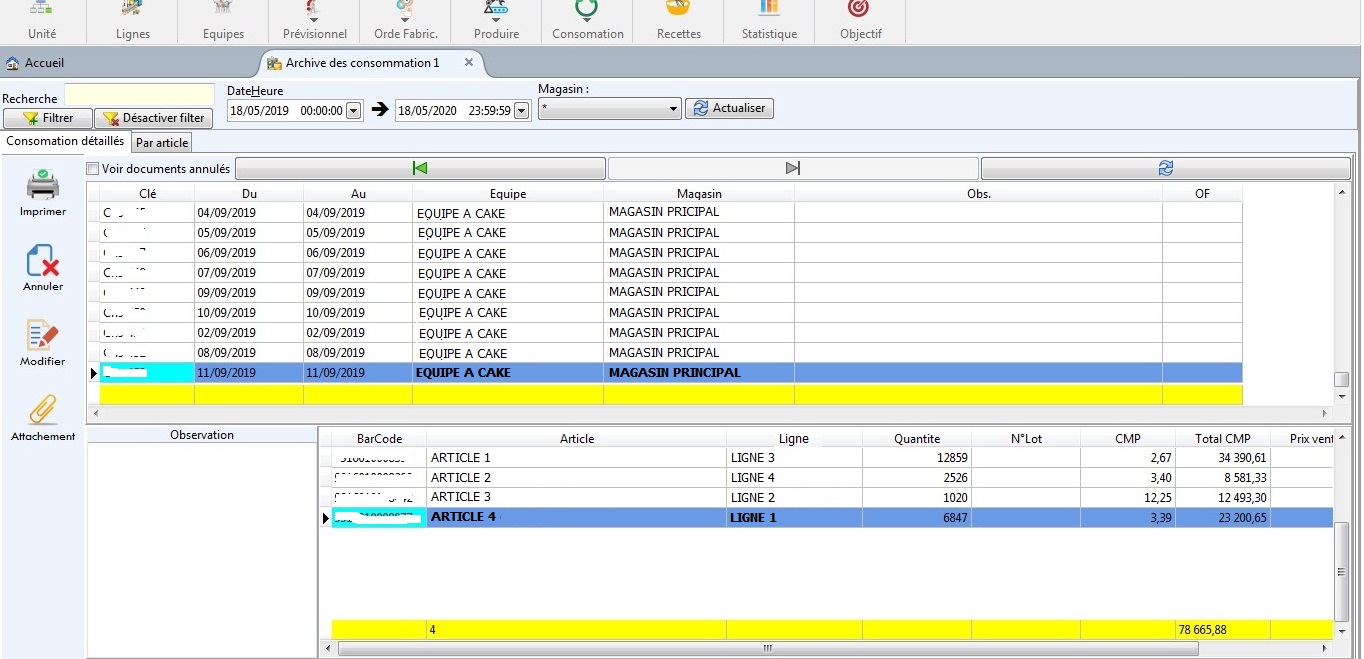Viewport: 1364px width, 659px height.
Task: Toggle Voir documents annulés checkbox
Action: [x=93, y=169]
